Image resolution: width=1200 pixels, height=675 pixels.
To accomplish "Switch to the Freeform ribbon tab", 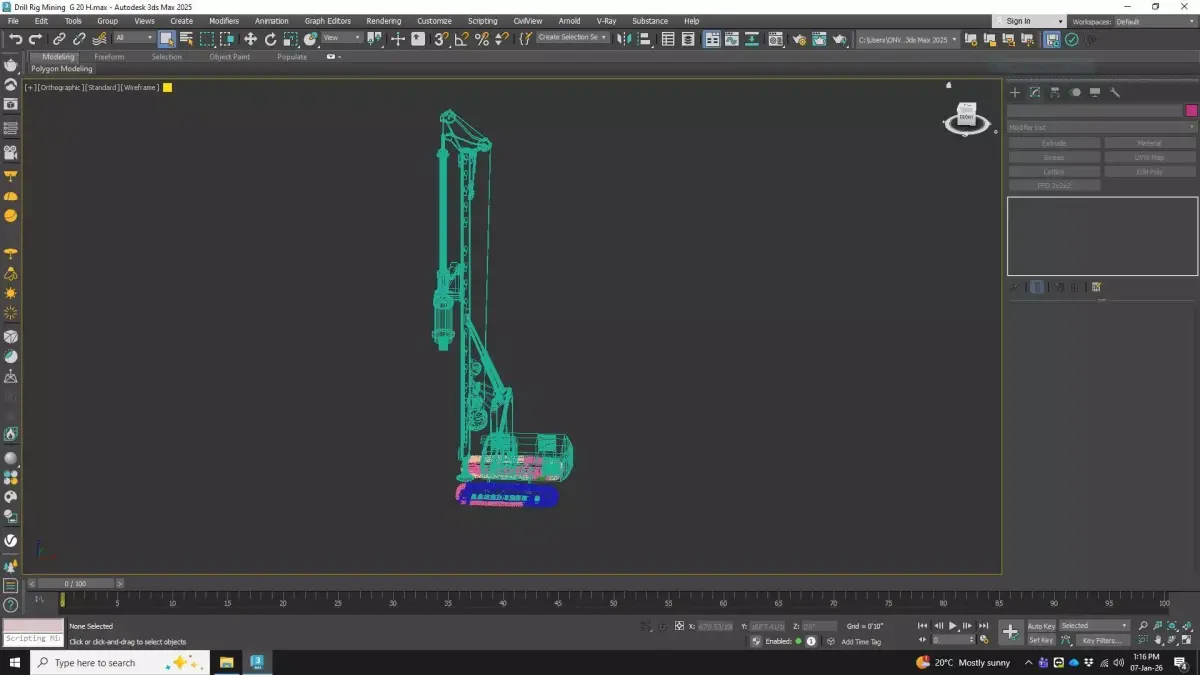I will point(109,57).
